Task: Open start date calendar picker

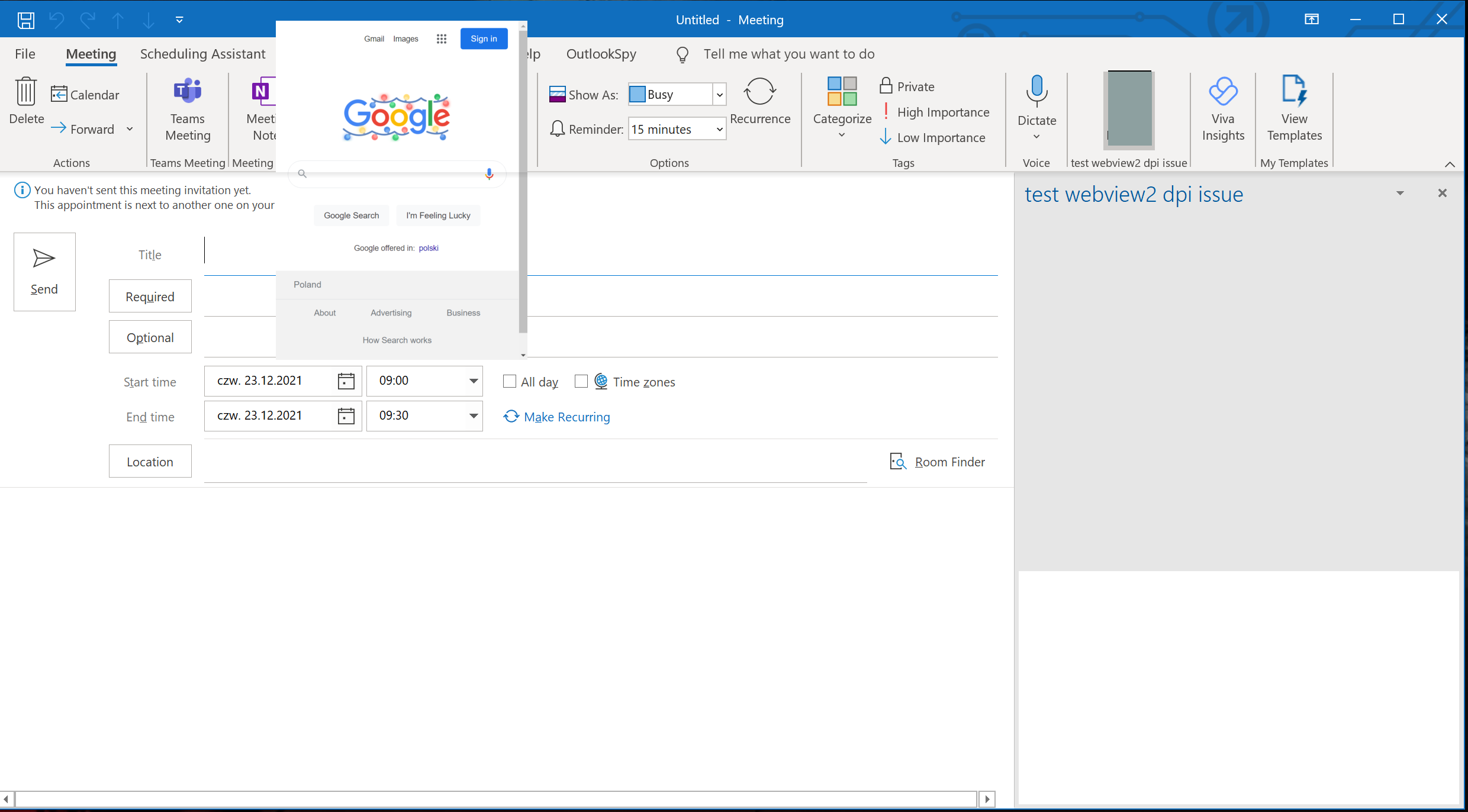Action: point(346,381)
